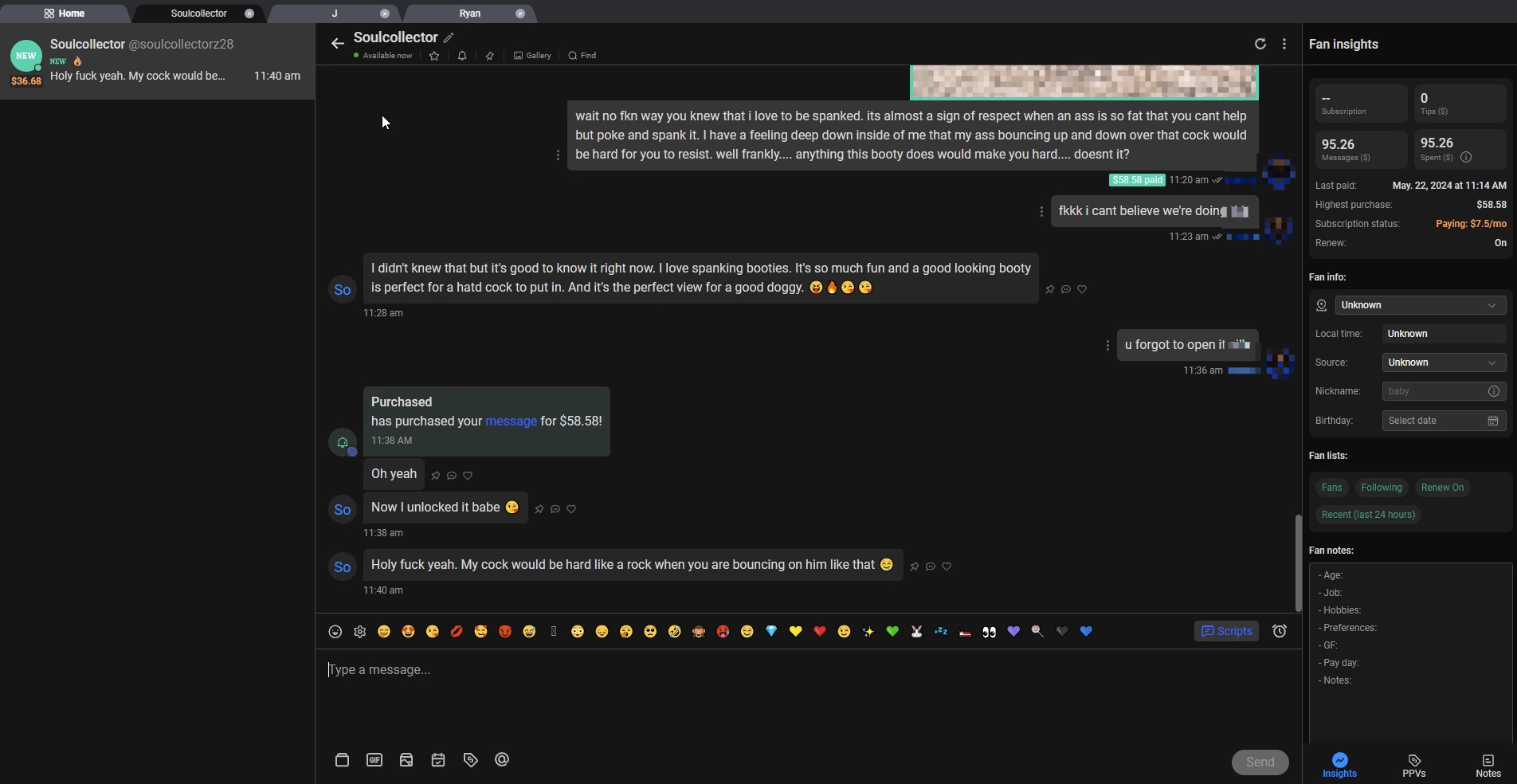Open the three-dot menu in the chat header

pyautogui.click(x=1284, y=44)
